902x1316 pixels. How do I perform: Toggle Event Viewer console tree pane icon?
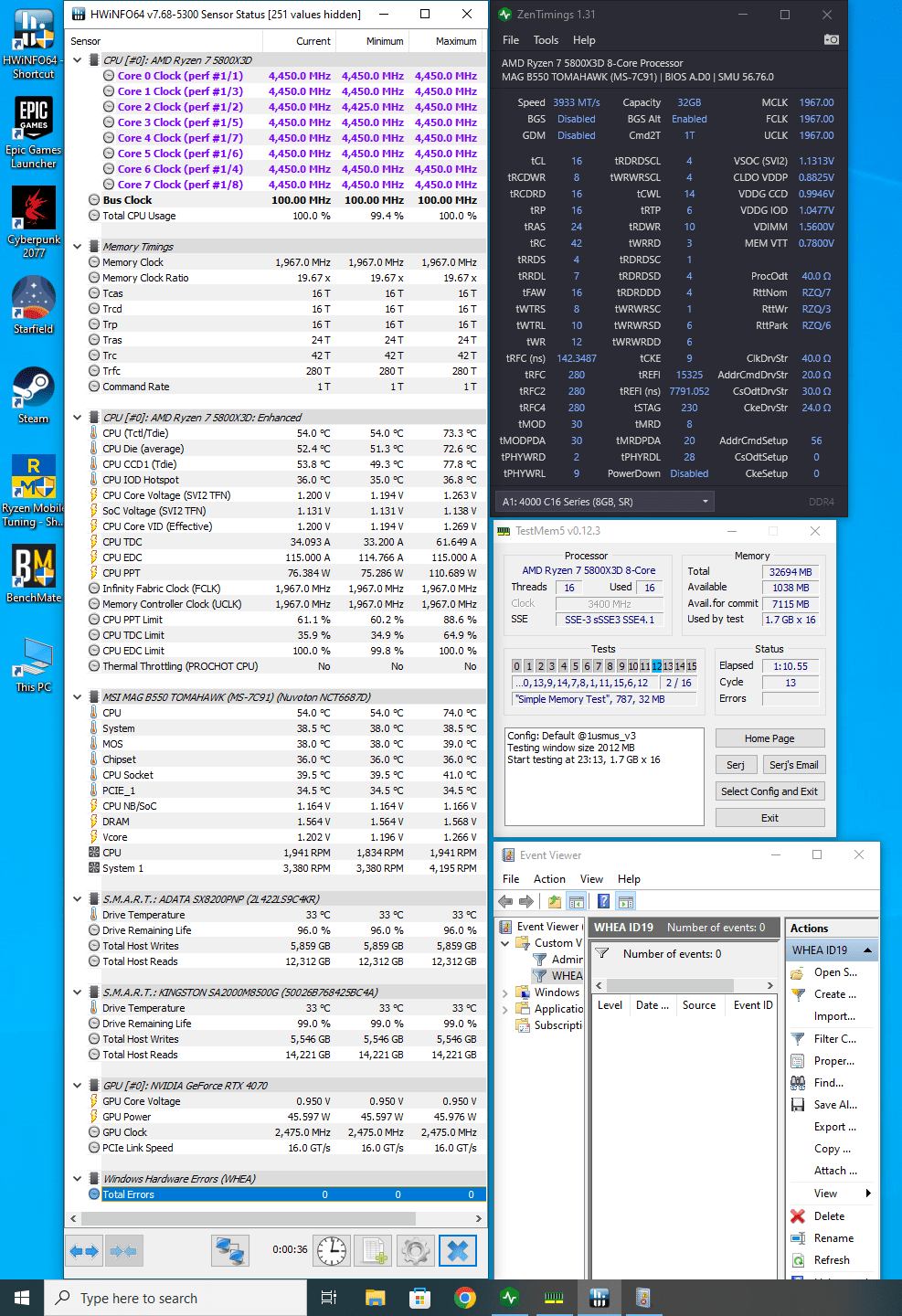[576, 901]
